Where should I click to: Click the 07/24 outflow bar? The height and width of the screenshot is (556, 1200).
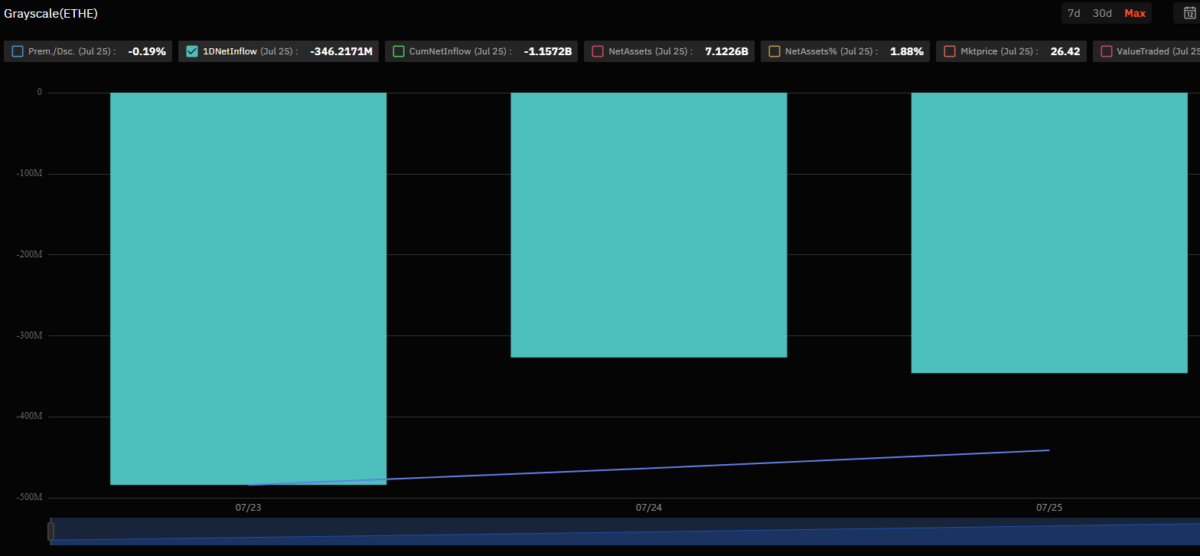tap(649, 225)
